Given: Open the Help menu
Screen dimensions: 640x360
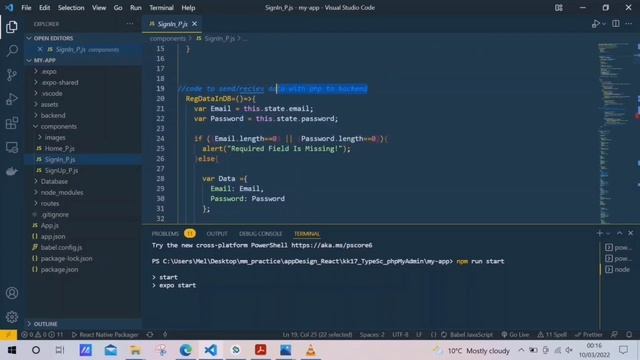Looking at the screenshot, I should pyautogui.click(x=188, y=8).
